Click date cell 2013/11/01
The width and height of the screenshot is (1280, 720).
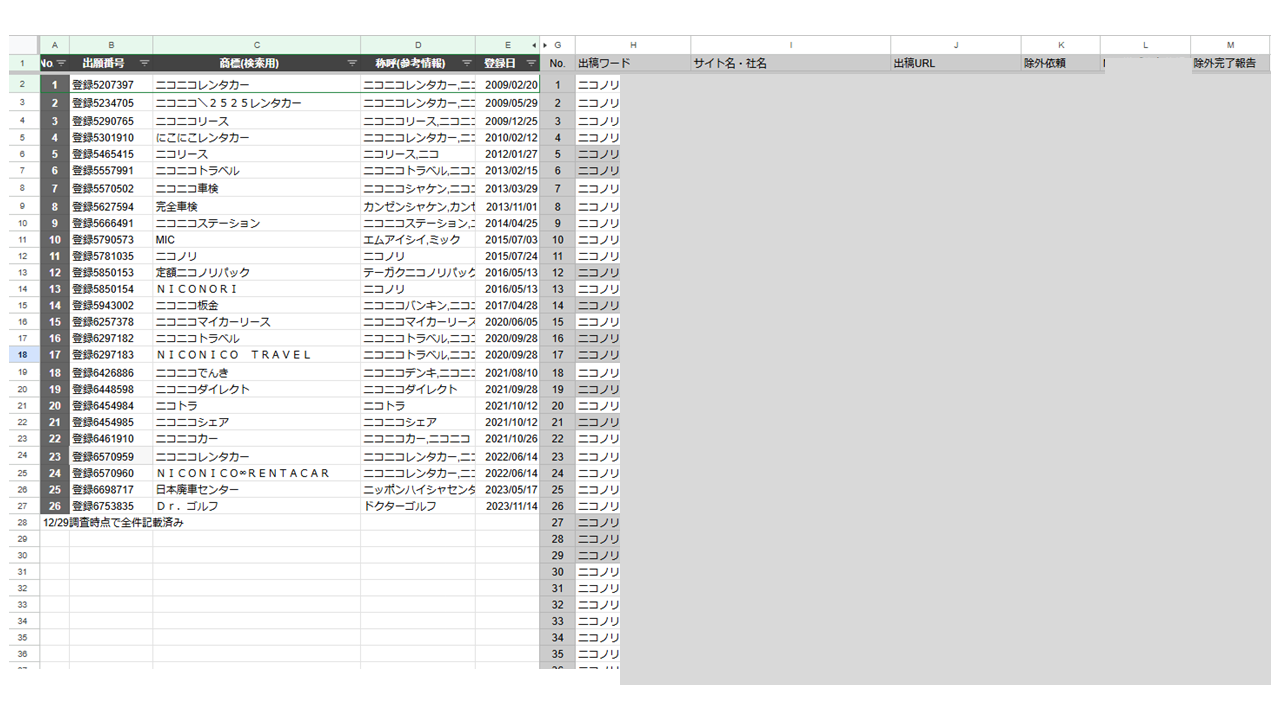(x=507, y=206)
